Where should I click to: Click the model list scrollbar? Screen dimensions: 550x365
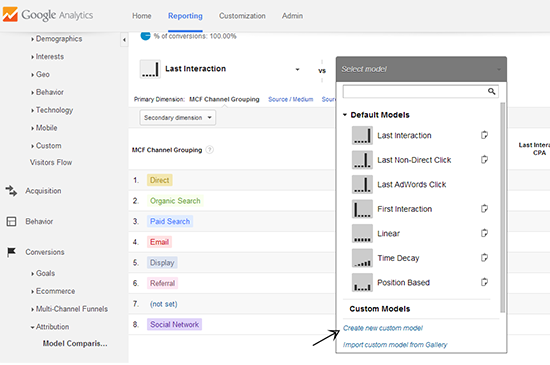point(502,207)
